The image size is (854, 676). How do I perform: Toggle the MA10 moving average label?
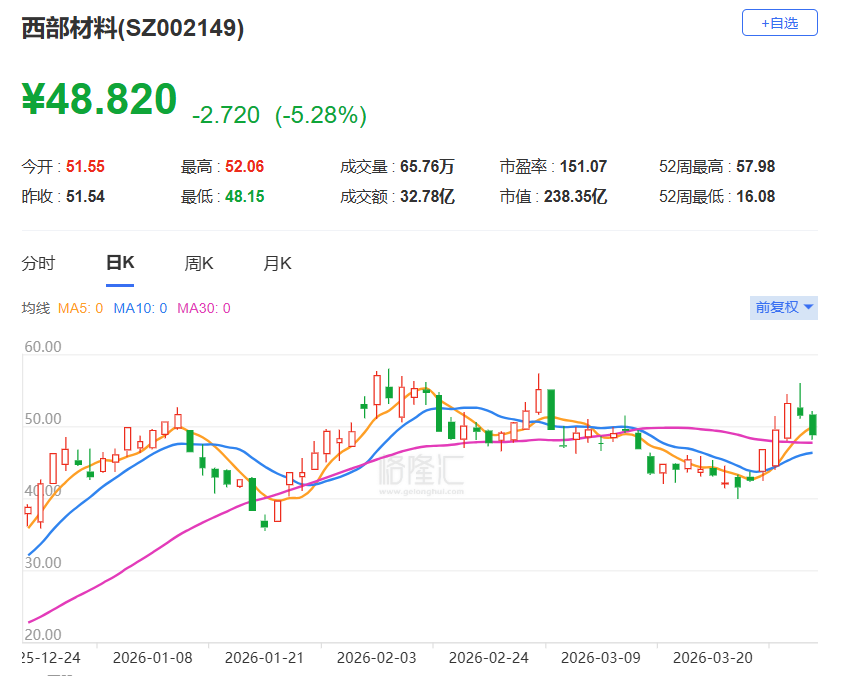(x=141, y=308)
